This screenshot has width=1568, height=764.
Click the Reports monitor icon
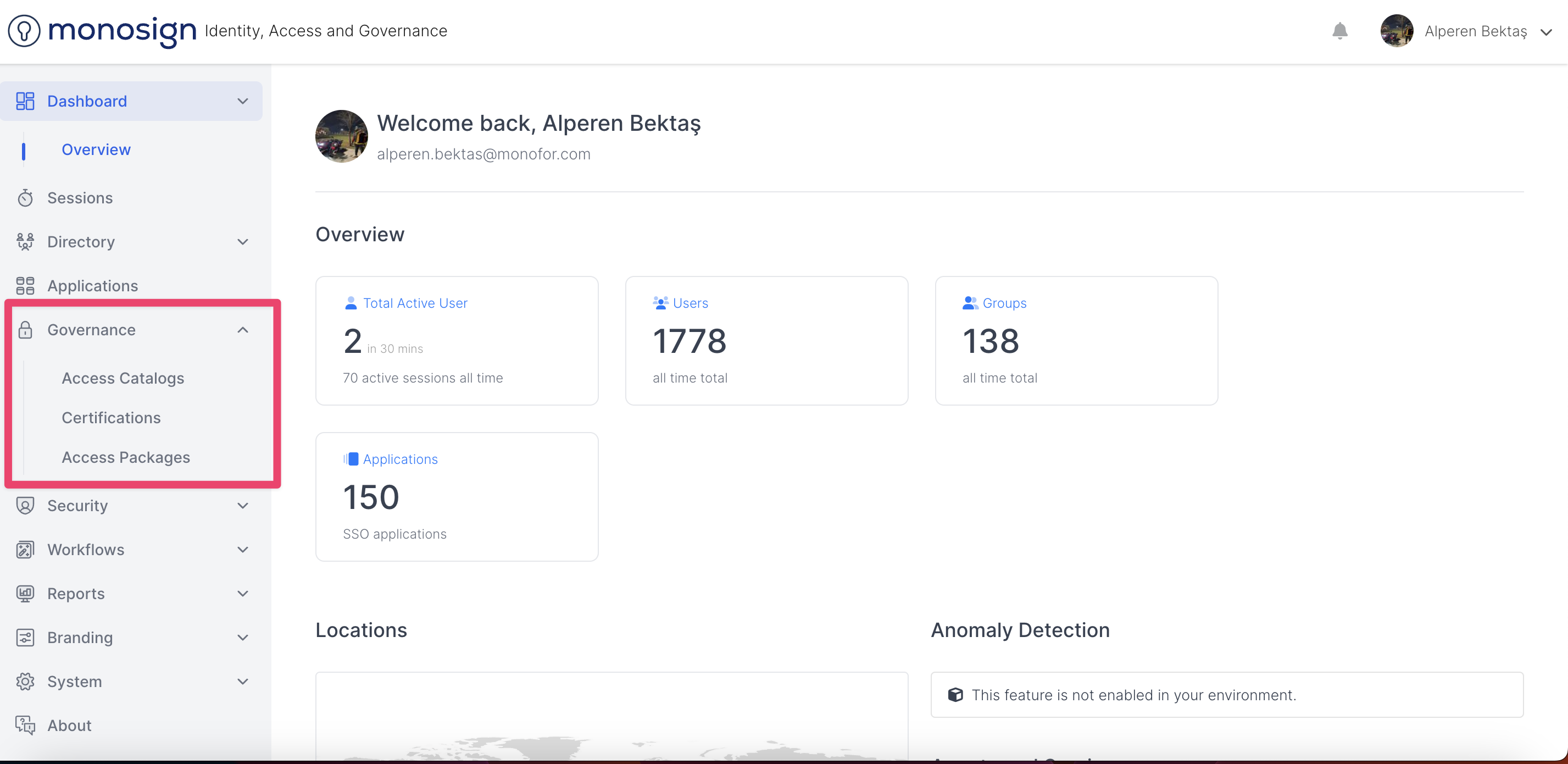coord(25,594)
